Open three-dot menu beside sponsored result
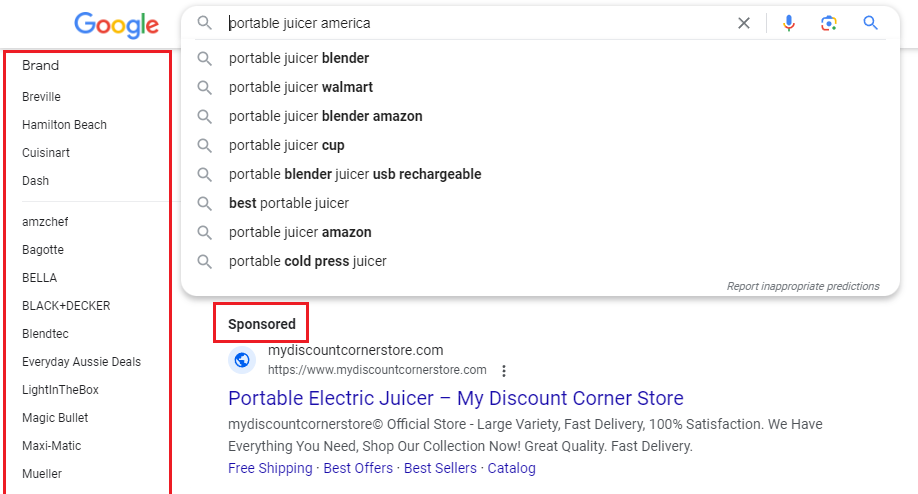The width and height of the screenshot is (918, 494). [x=504, y=371]
